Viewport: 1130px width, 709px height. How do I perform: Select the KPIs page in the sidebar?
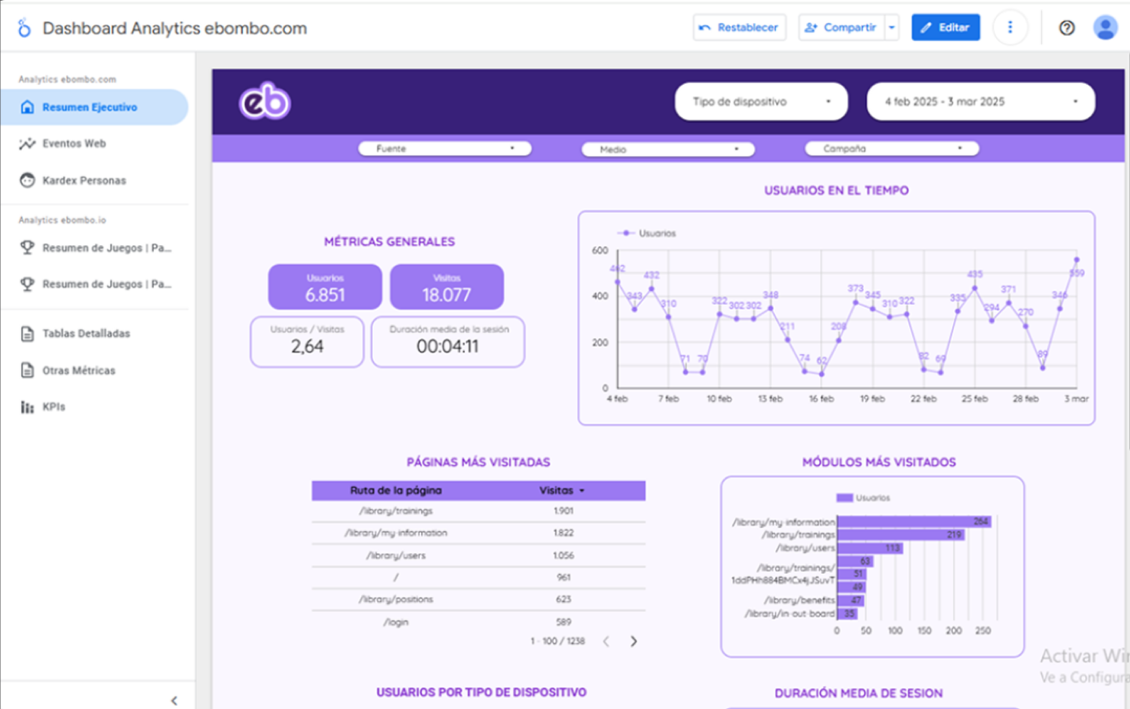[53, 407]
